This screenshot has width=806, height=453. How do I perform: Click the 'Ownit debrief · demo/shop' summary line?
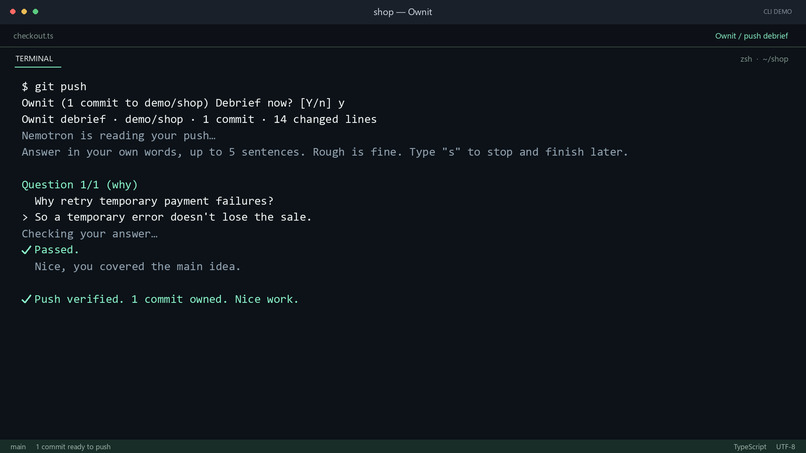pyautogui.click(x=199, y=119)
